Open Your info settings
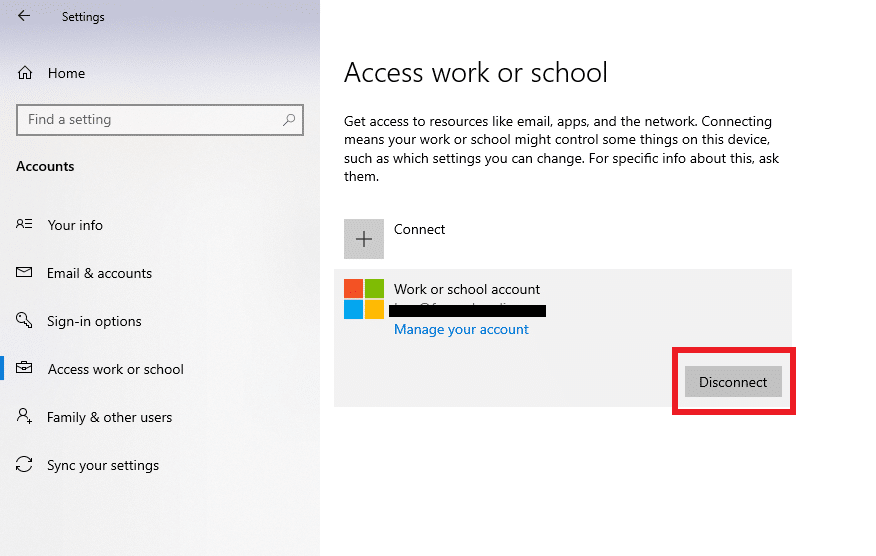Screen dimensions: 876x556 pos(75,225)
